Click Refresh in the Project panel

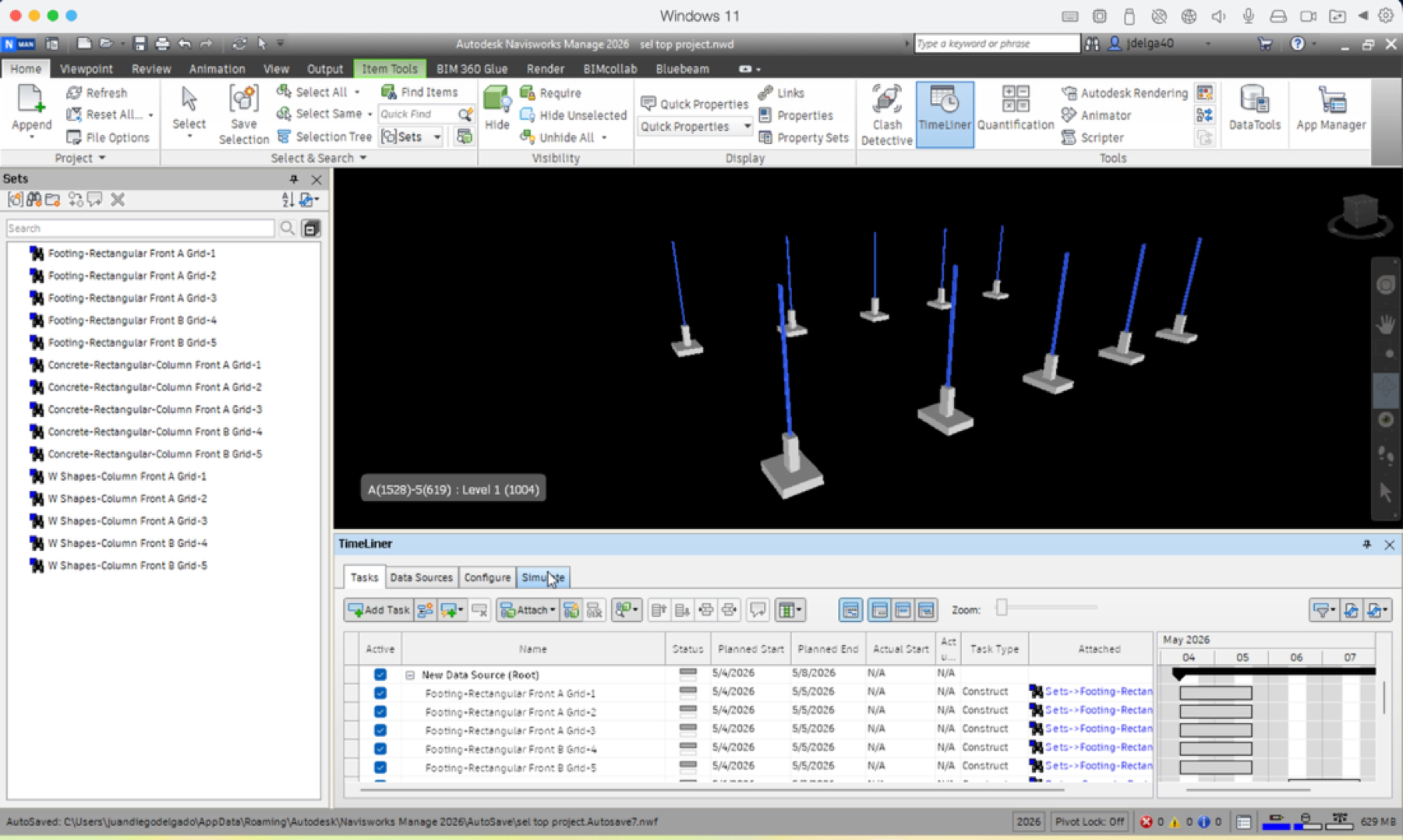pos(97,93)
